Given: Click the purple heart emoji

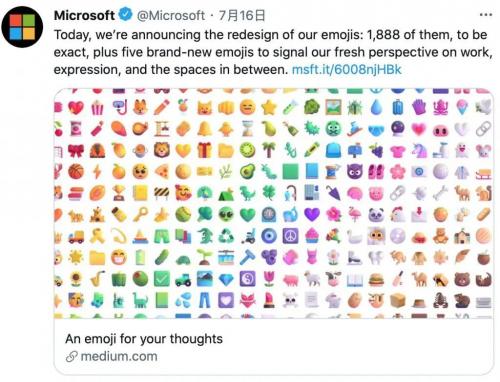Looking at the screenshot, I should pos(312,214).
